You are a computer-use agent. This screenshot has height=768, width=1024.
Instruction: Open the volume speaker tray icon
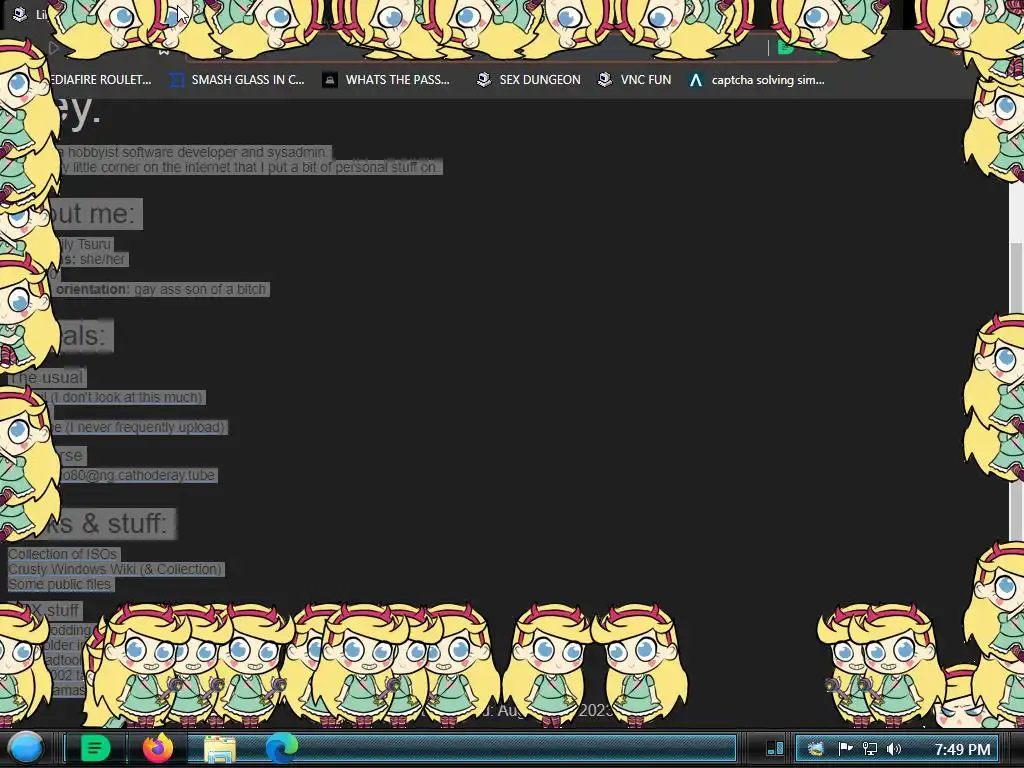pyautogui.click(x=894, y=748)
